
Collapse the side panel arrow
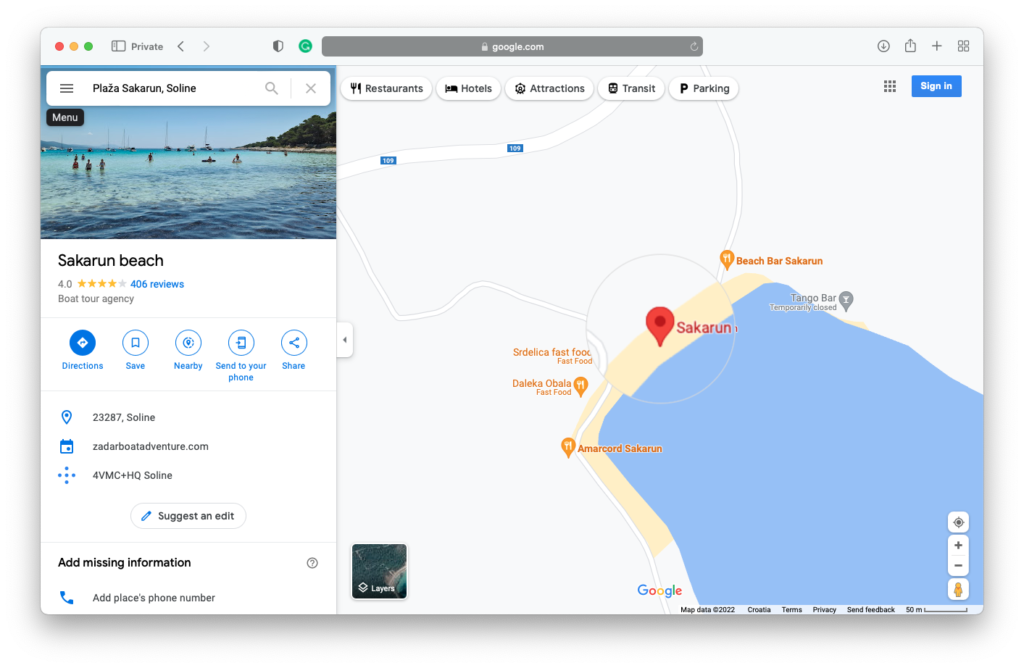tap(345, 340)
